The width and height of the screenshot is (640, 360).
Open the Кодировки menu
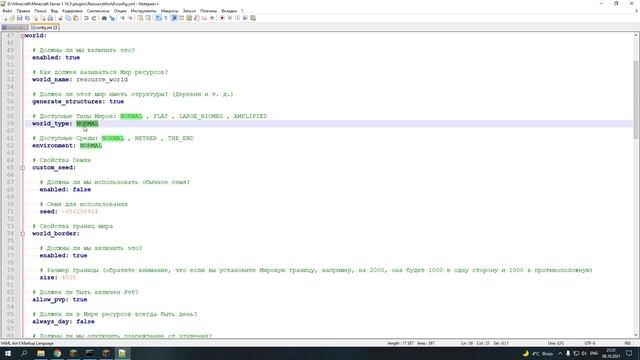pyautogui.click(x=72, y=11)
